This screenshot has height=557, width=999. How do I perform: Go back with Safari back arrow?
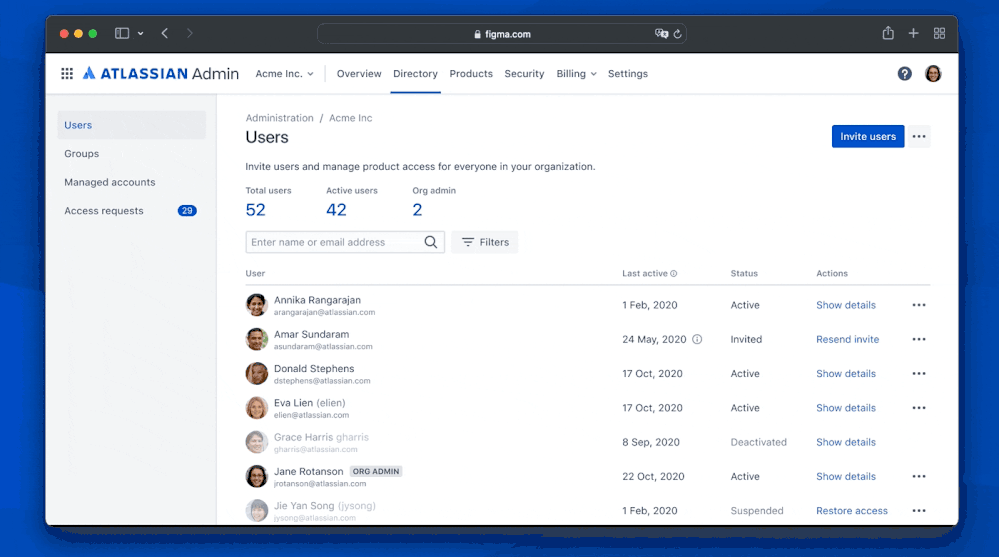164,33
